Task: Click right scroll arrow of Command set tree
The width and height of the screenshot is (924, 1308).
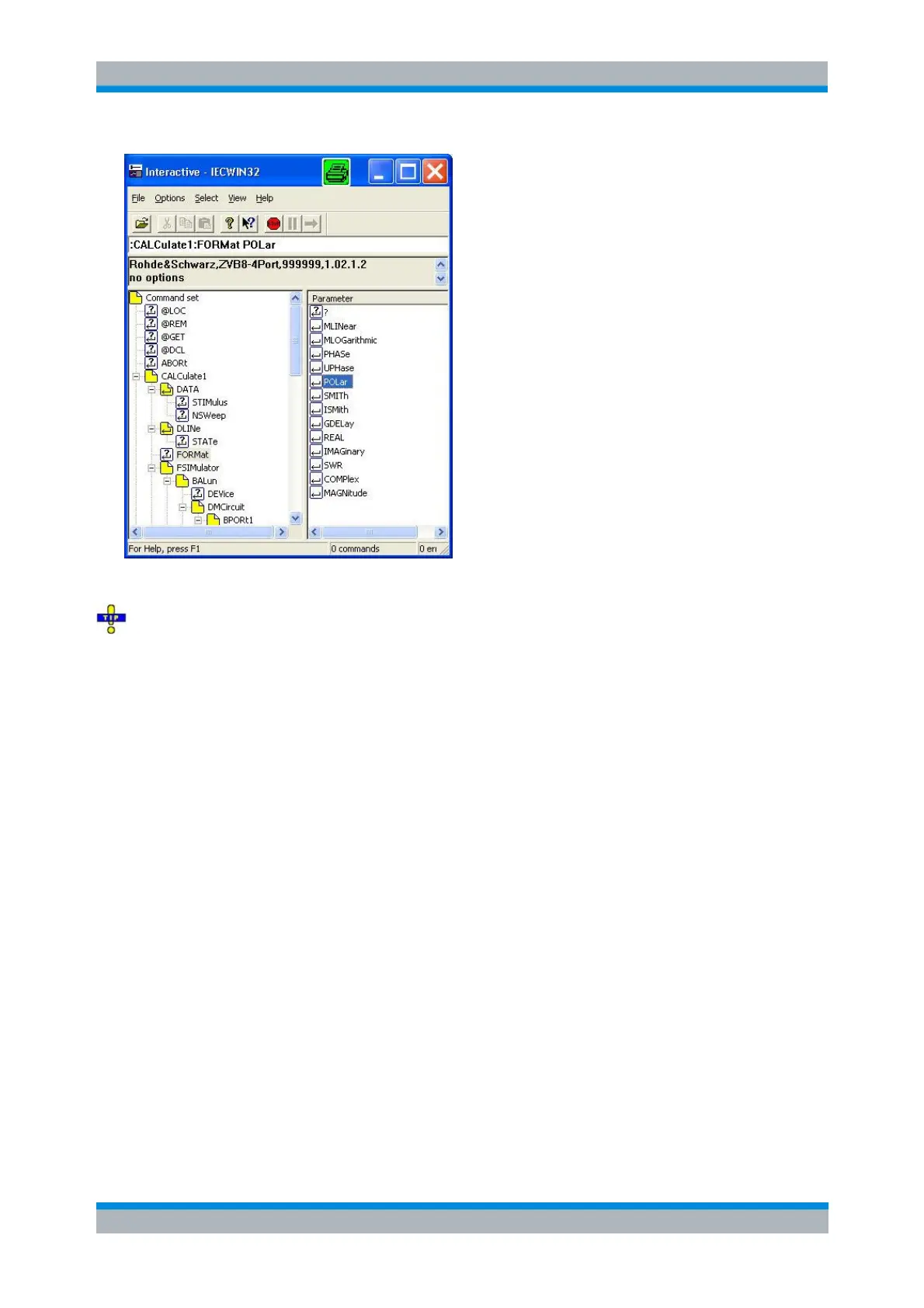Action: pos(282,532)
